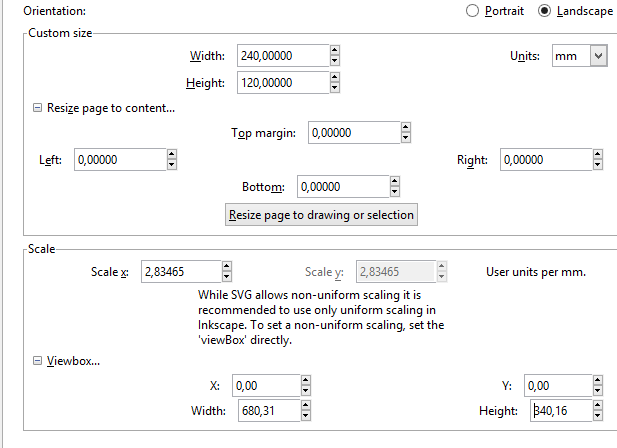Decrease Viewbox X value with down arrow

click(x=305, y=390)
